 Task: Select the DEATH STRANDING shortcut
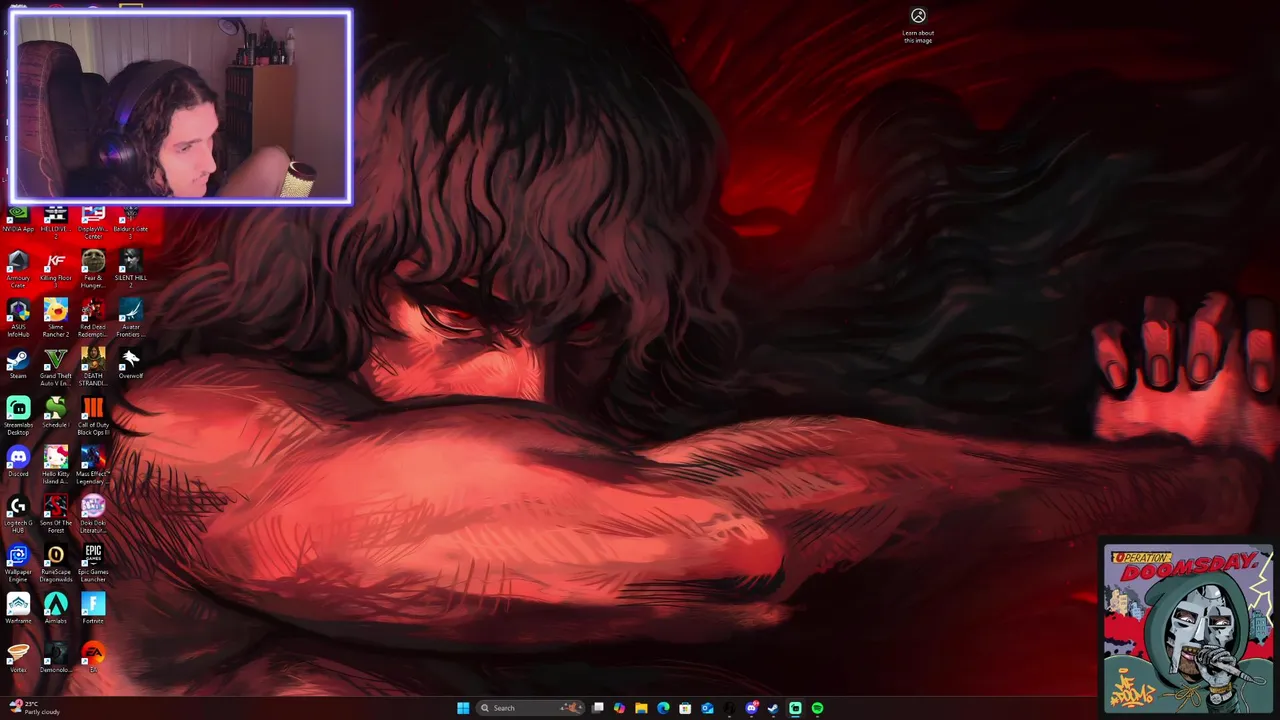tap(93, 367)
